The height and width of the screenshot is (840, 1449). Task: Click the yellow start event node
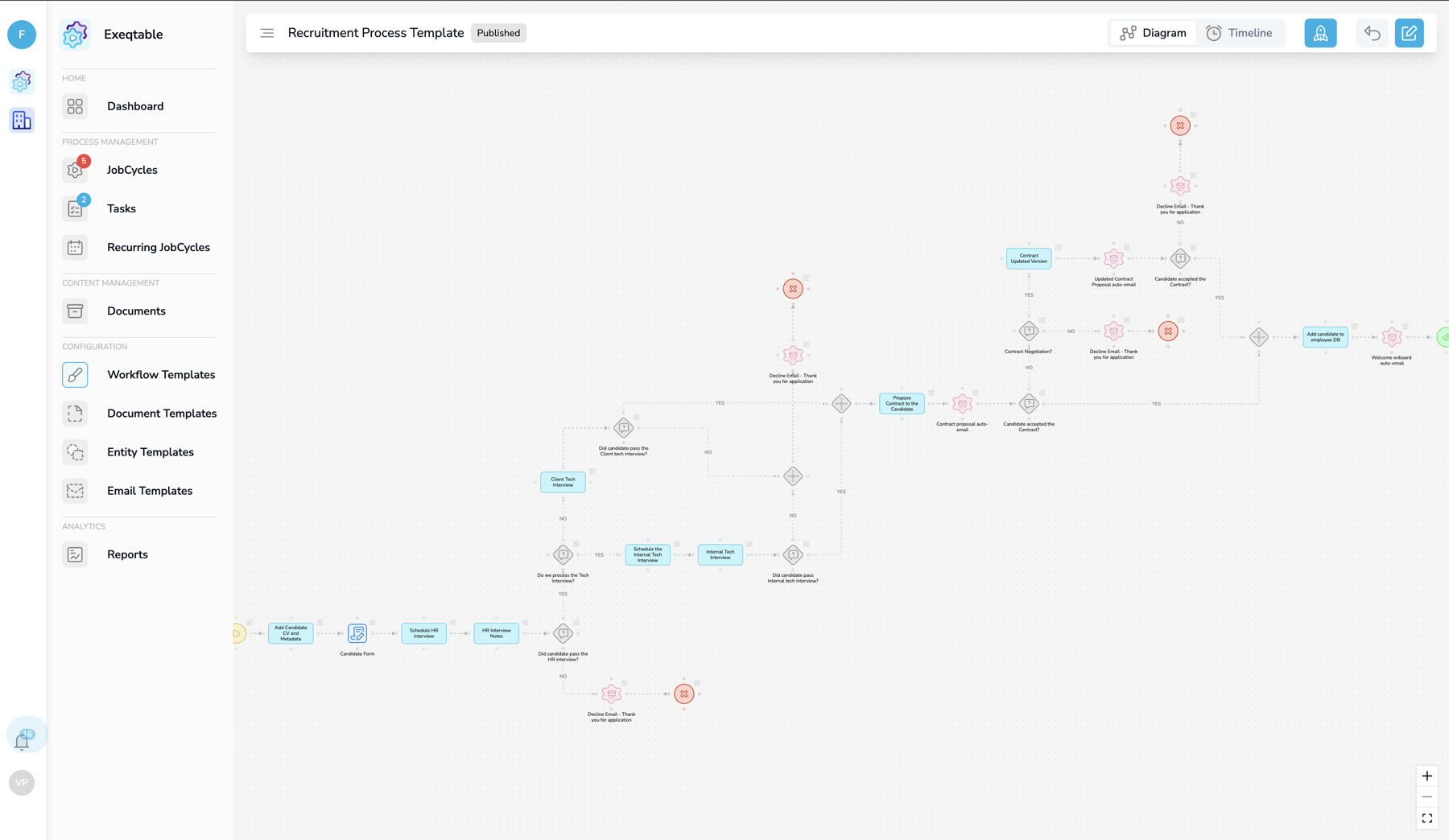[237, 633]
